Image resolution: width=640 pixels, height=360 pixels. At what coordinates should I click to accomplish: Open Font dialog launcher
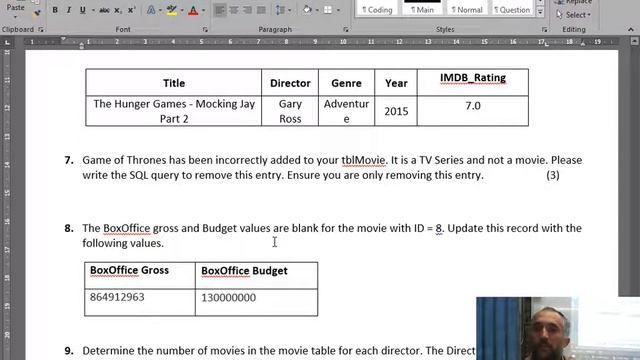click(205, 29)
